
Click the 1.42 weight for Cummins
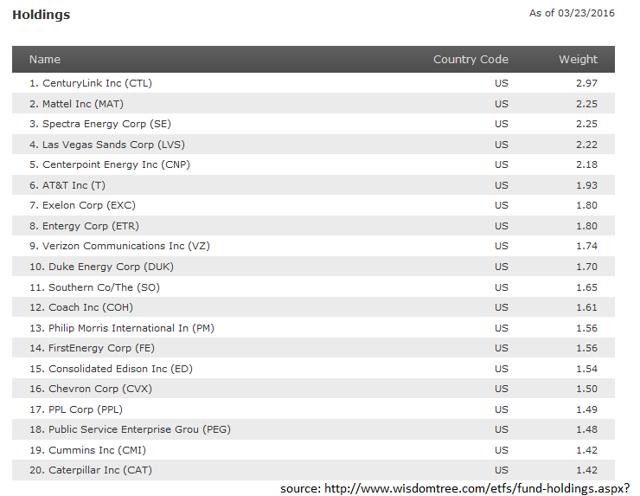[x=587, y=450]
